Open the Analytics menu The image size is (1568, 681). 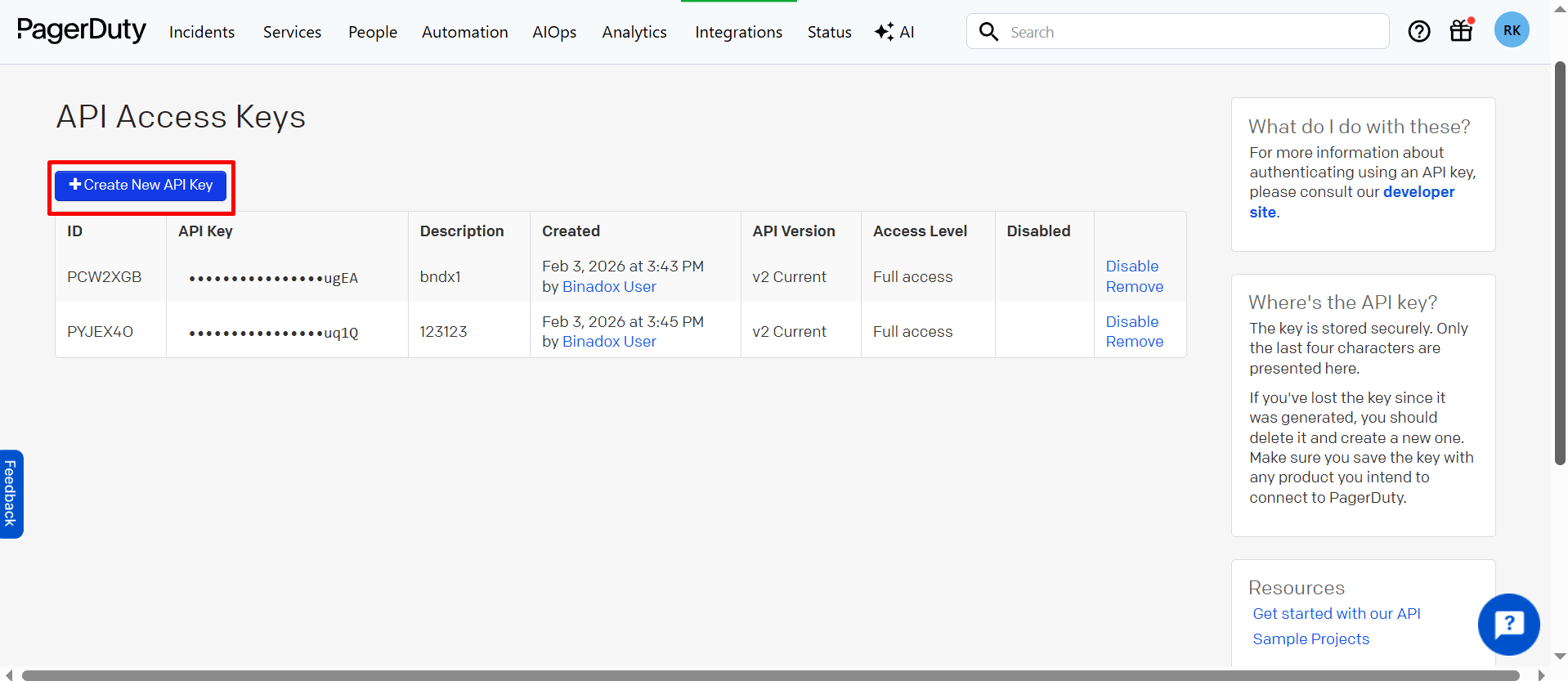coord(634,32)
